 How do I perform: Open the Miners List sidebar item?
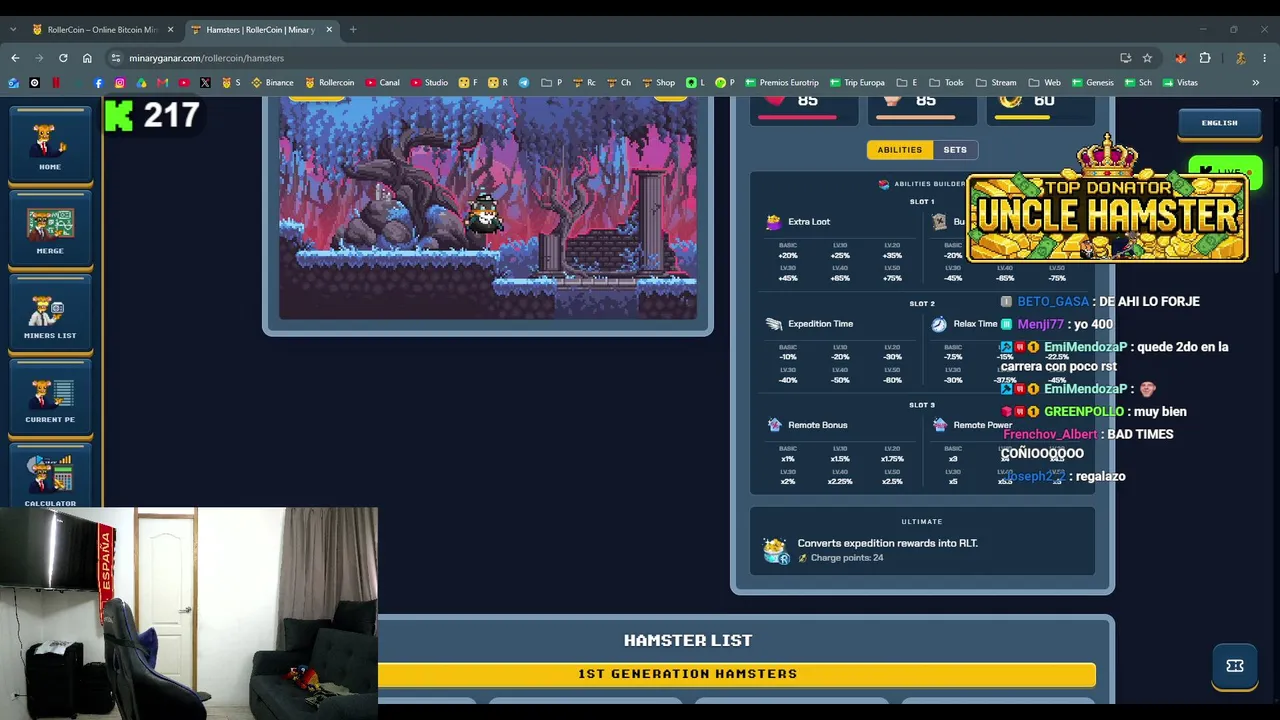pyautogui.click(x=50, y=314)
